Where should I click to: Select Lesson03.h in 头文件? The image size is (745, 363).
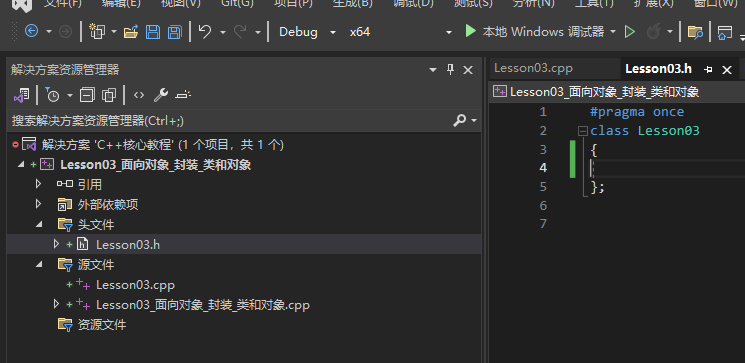point(128,244)
